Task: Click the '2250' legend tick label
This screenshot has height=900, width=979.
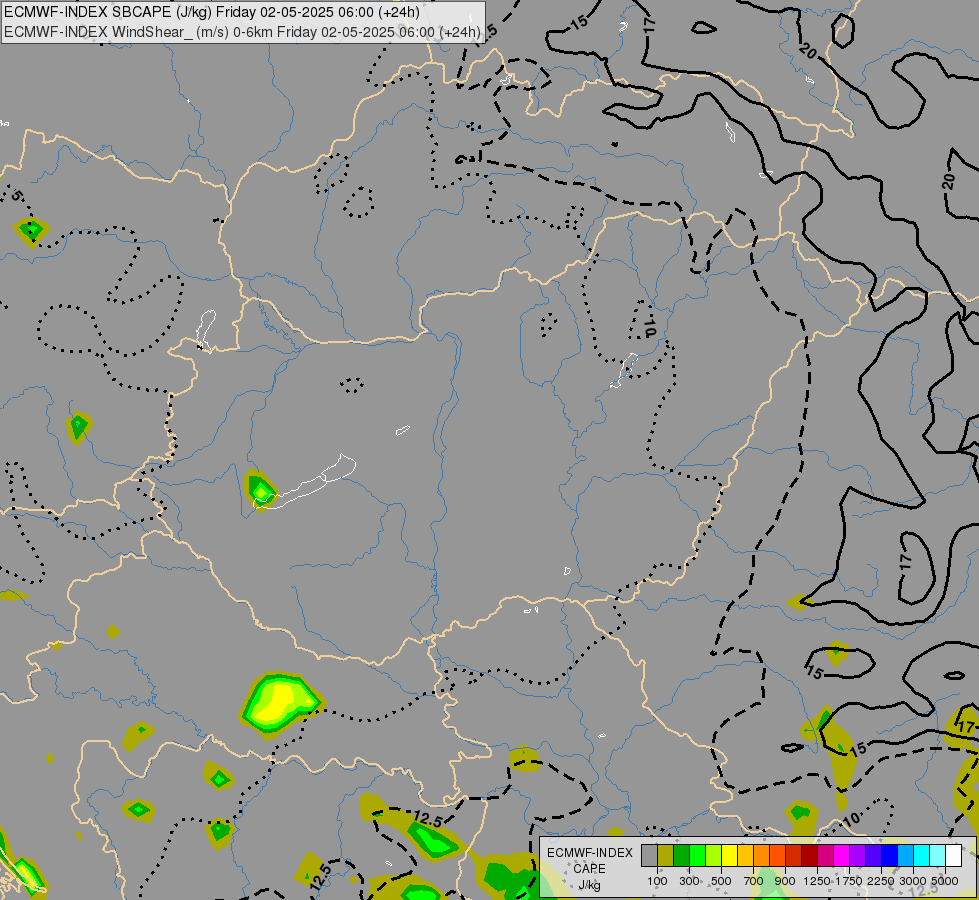Action: tap(881, 881)
